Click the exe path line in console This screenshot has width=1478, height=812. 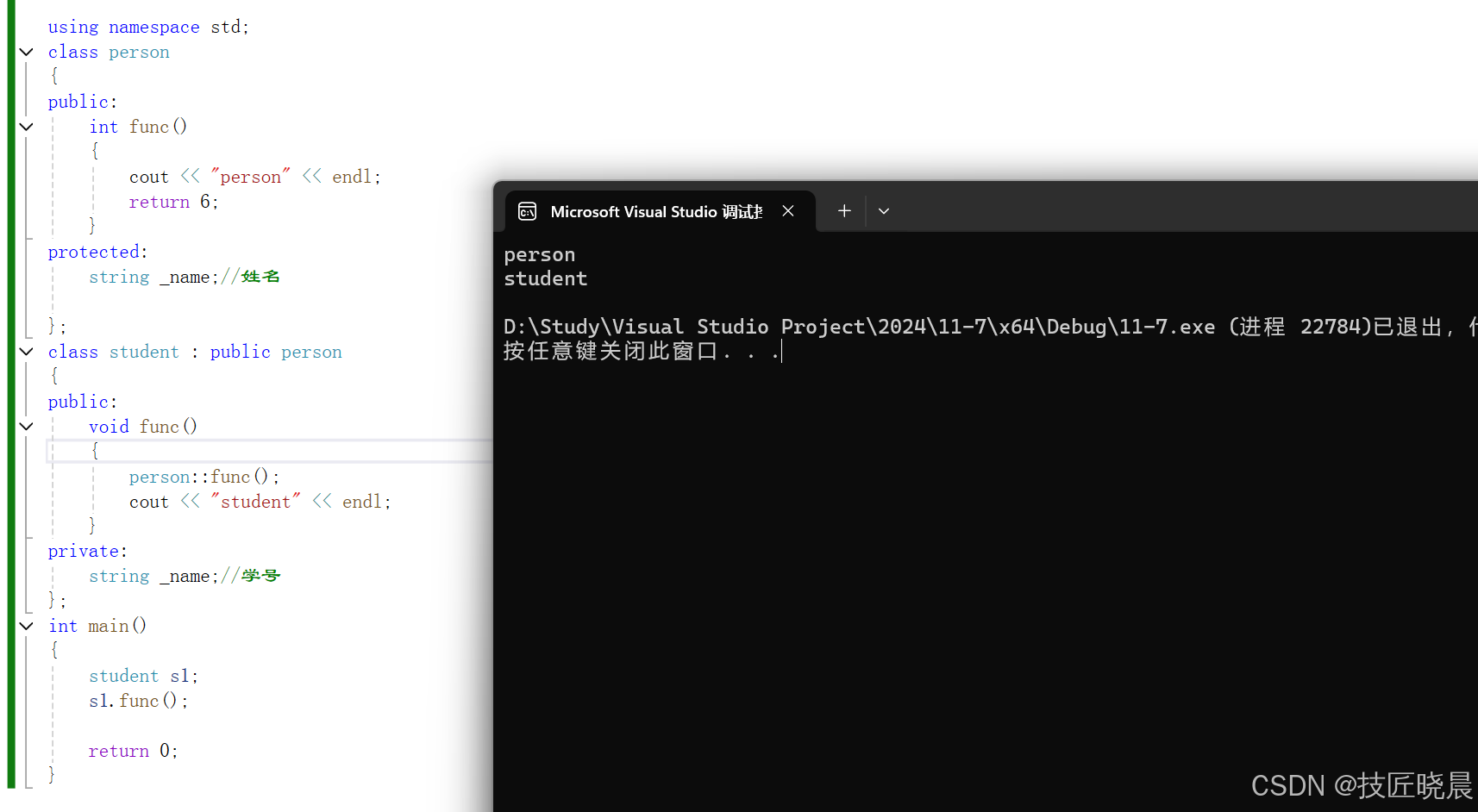point(990,327)
